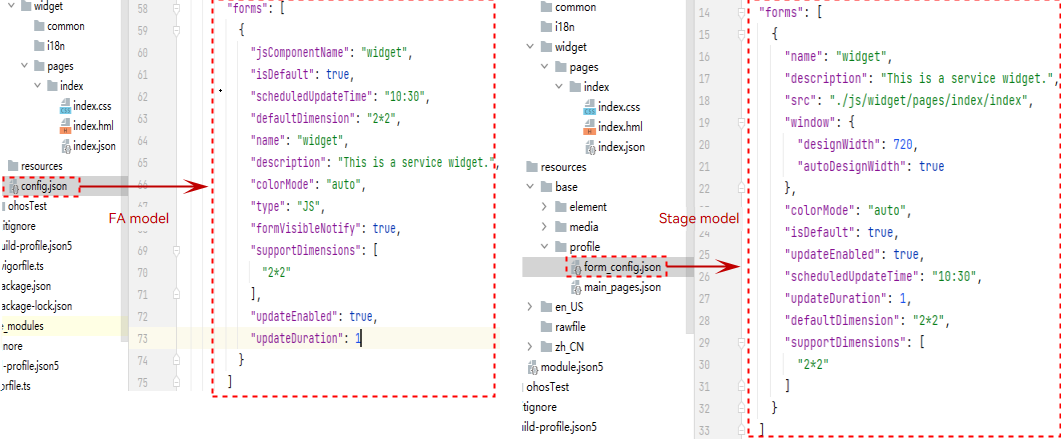Viewport: 1061px width, 445px height.
Task: Collapse the base folder chevron
Action: (x=530, y=187)
